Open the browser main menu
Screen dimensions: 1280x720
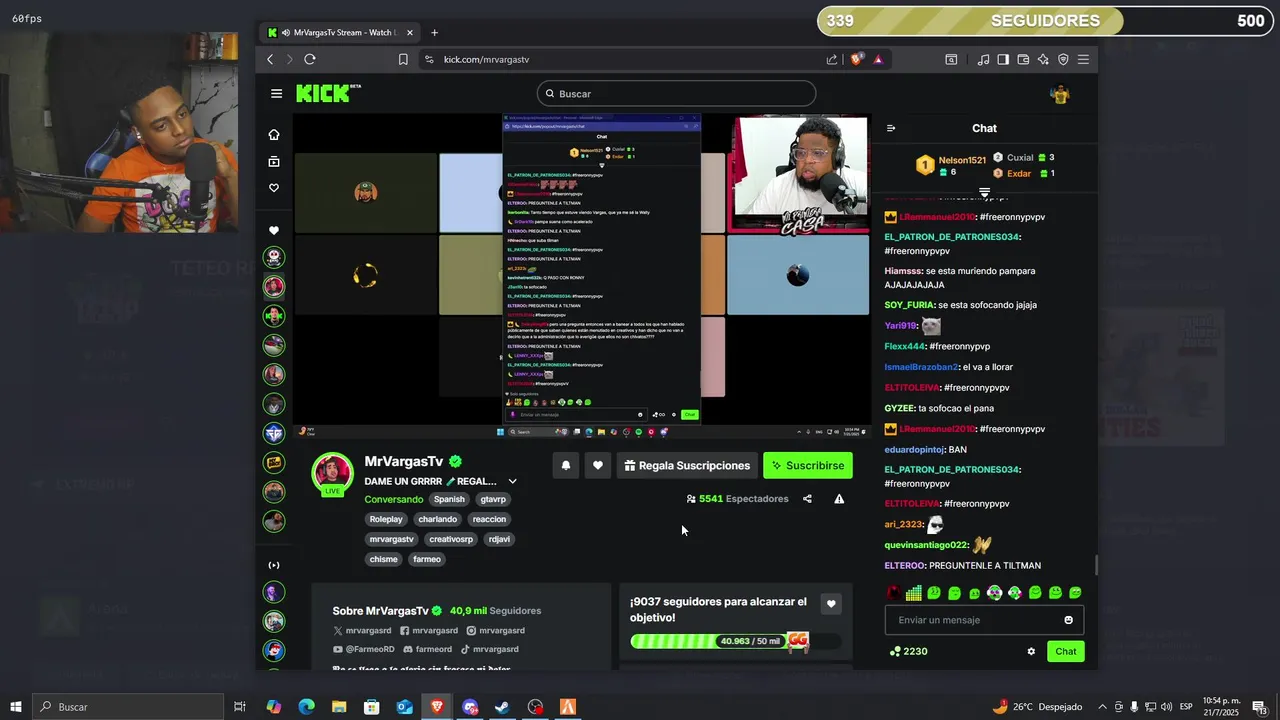[x=1083, y=59]
